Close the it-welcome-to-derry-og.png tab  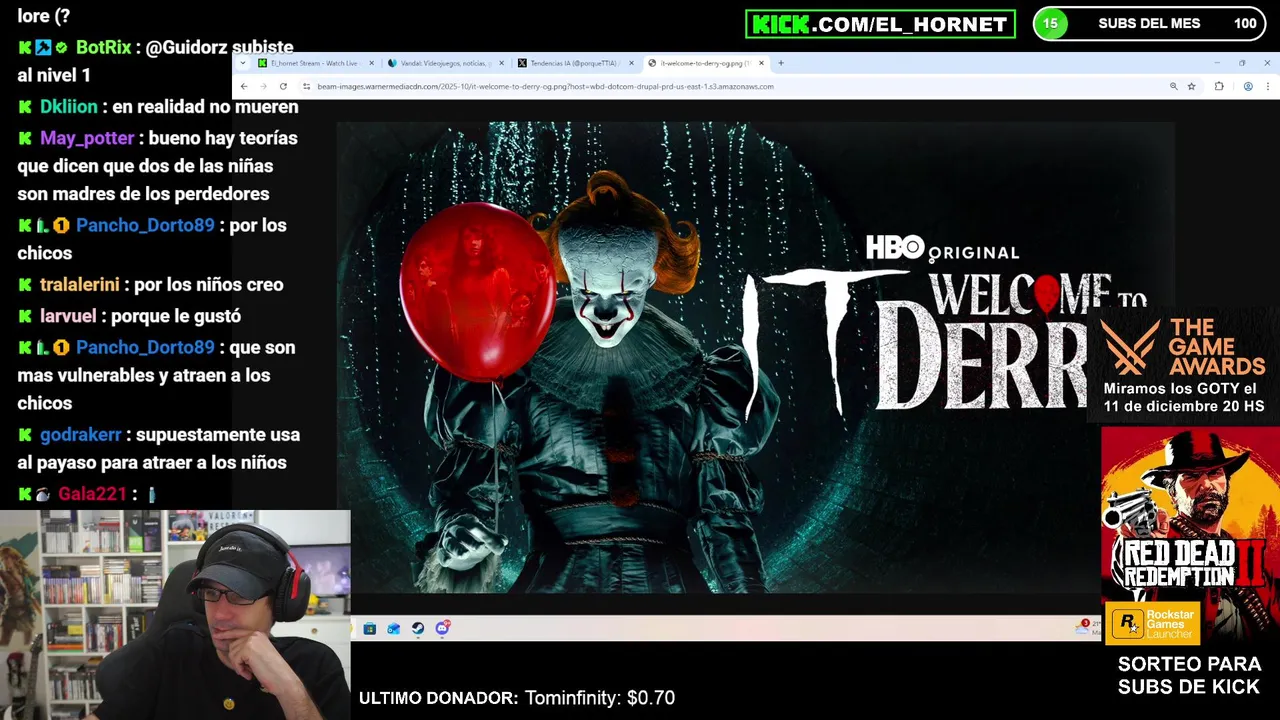(x=761, y=63)
